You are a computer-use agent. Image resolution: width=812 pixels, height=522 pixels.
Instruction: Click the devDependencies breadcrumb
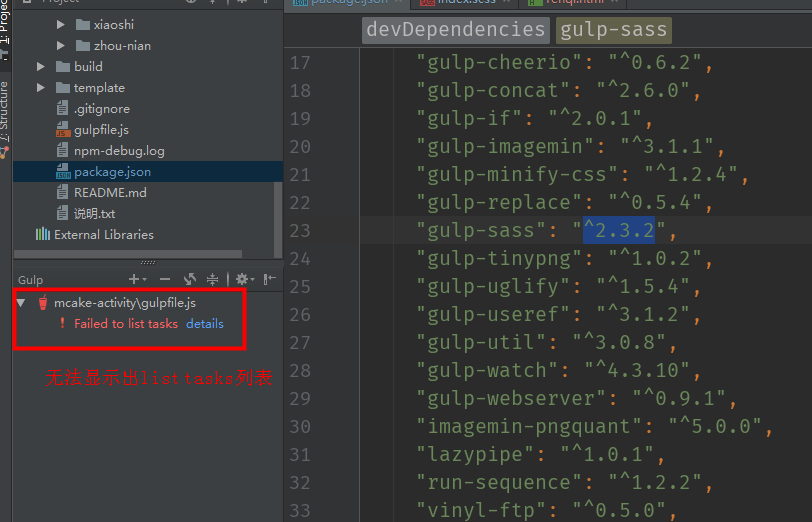456,30
